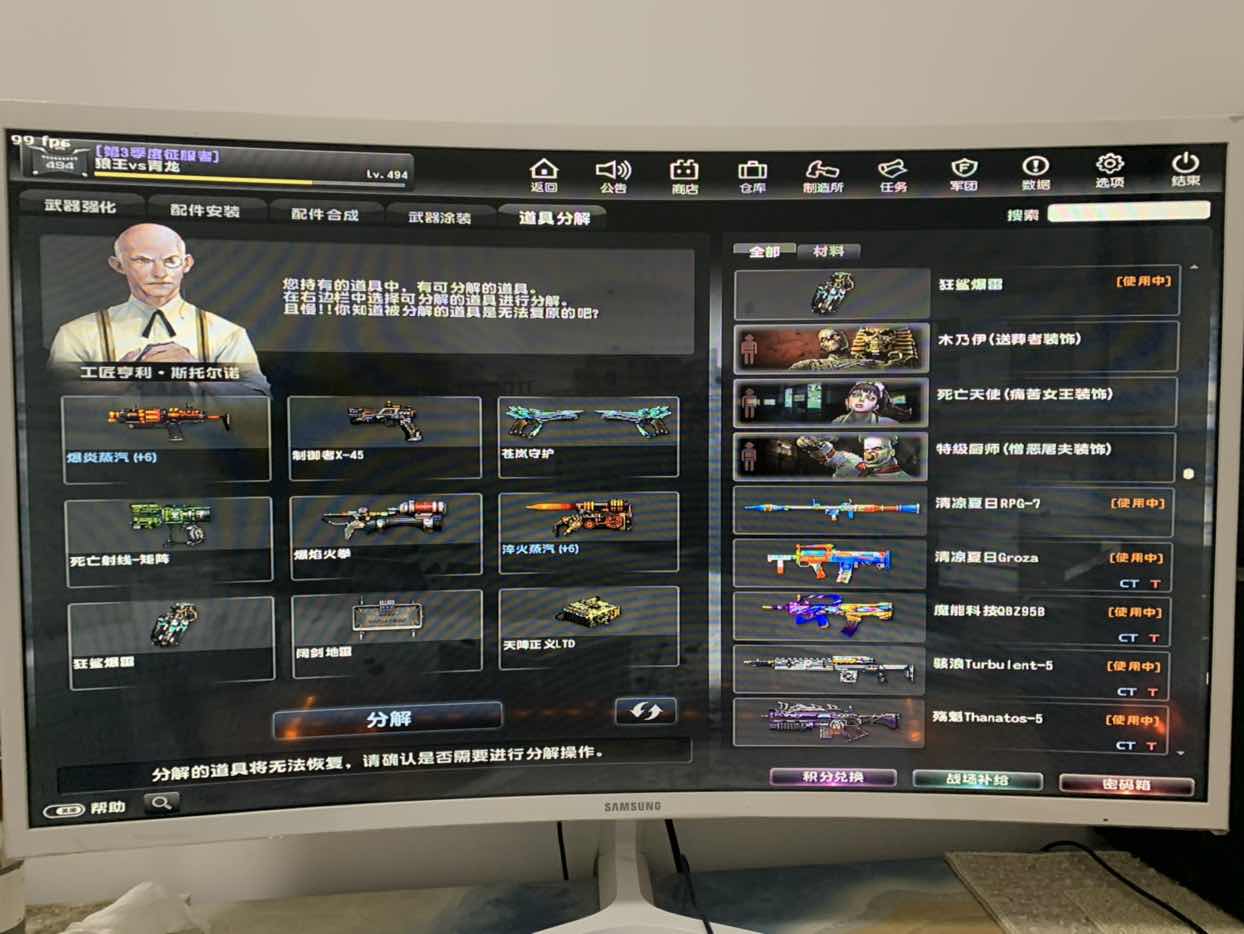This screenshot has height=934, width=1244.
Task: Select the 天降正义LTD weapon slot
Action: 589,627
